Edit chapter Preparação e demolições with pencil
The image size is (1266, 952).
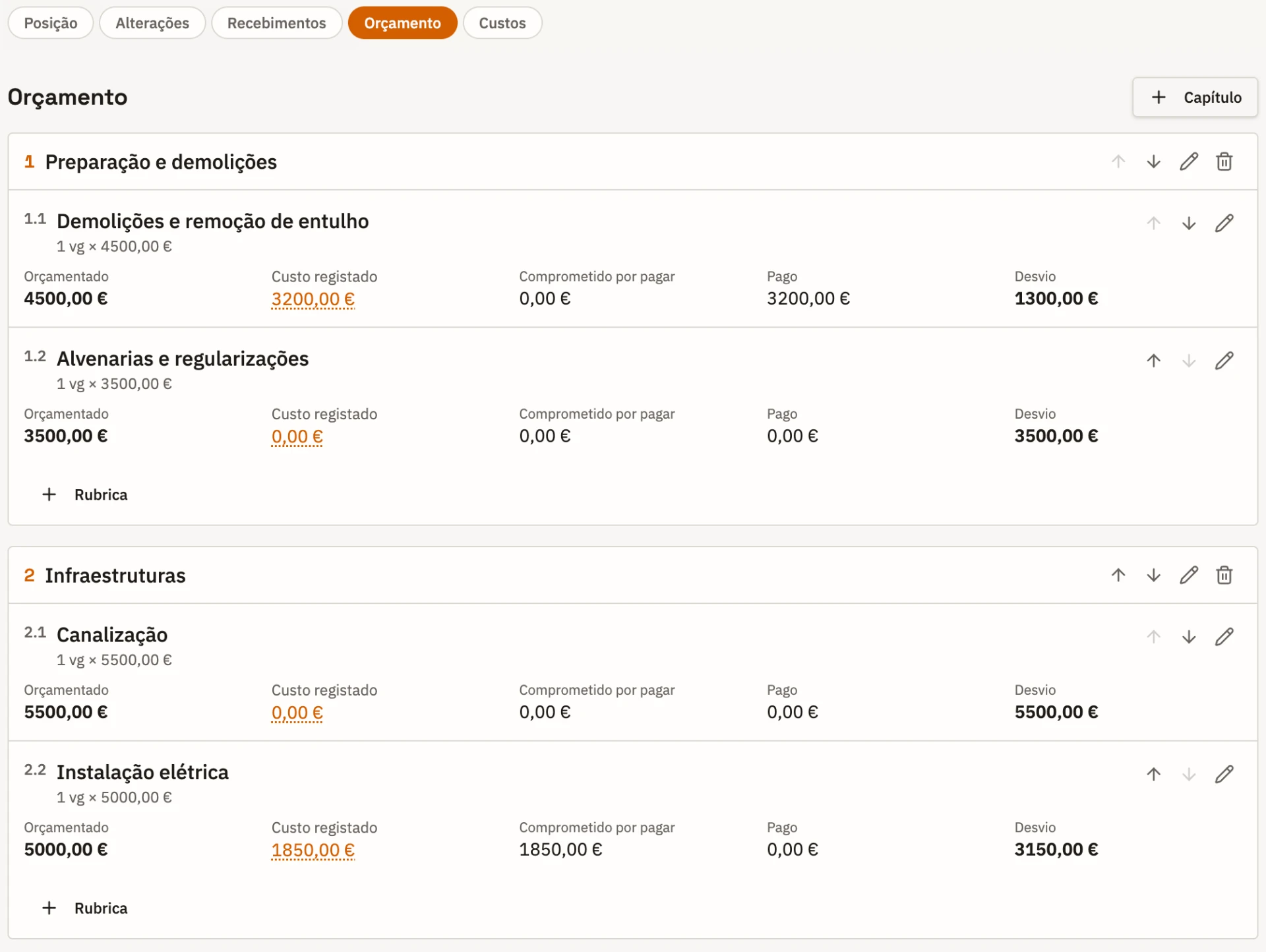pos(1188,162)
